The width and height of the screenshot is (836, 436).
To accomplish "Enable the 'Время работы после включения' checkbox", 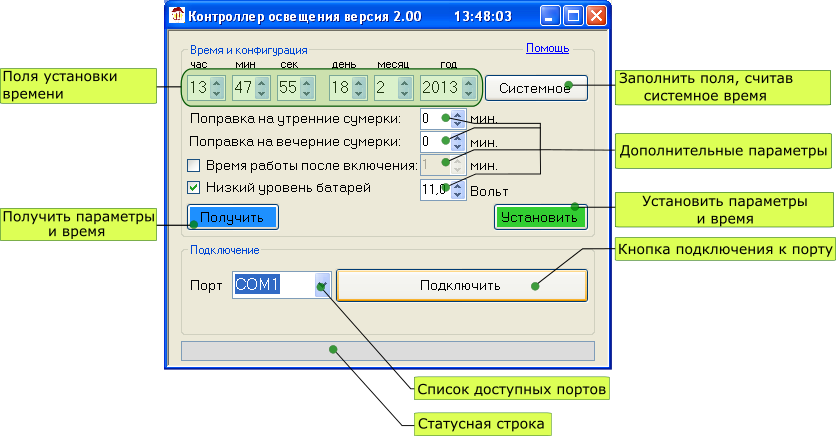I will coord(195,165).
